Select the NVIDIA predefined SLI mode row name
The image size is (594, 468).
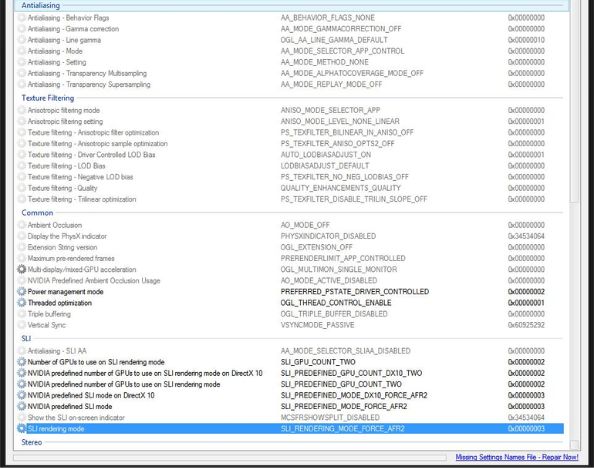coord(70,406)
